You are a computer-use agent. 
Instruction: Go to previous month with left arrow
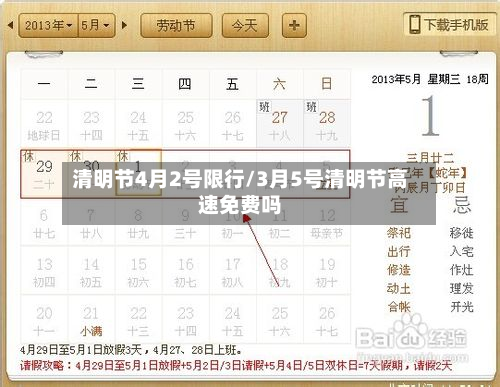(x=10, y=25)
